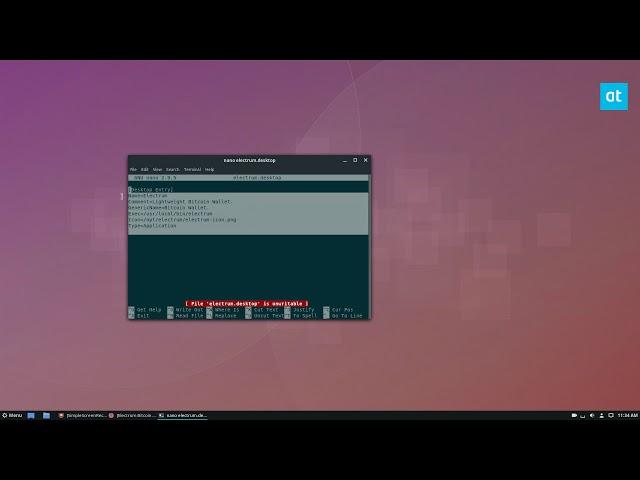Close the nano electrum.desktop window
This screenshot has width=640, height=480.
(x=366, y=160)
